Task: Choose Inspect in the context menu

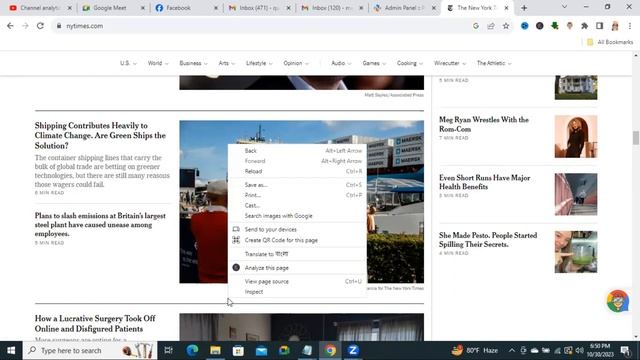Action: point(297,292)
